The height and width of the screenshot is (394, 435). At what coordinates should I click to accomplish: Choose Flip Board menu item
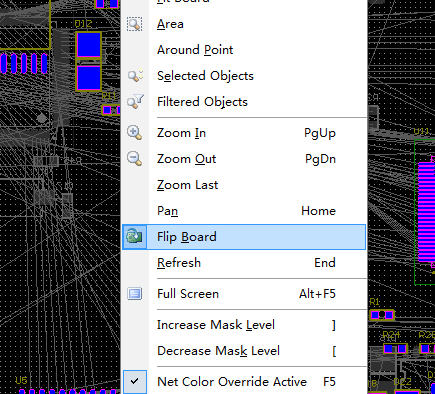pos(244,237)
